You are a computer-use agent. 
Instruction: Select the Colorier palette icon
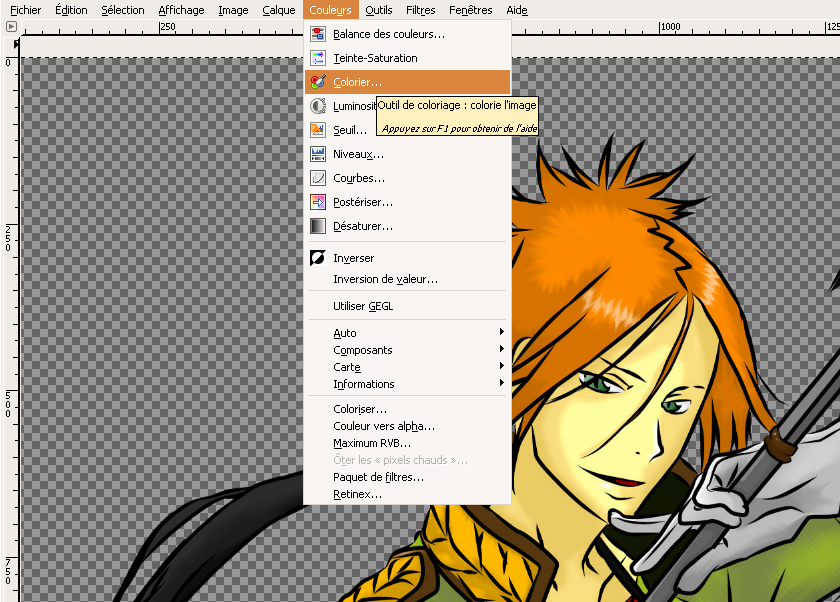[x=318, y=82]
